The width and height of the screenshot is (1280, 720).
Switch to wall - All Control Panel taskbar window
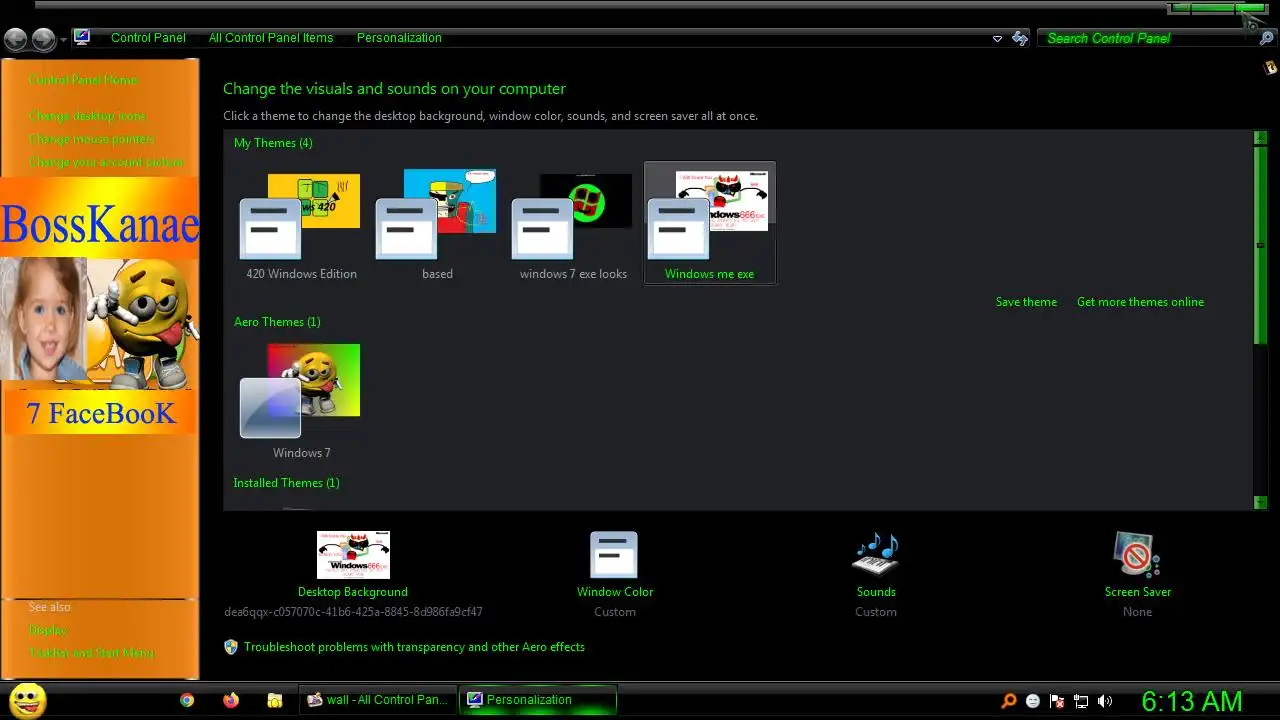tap(378, 700)
